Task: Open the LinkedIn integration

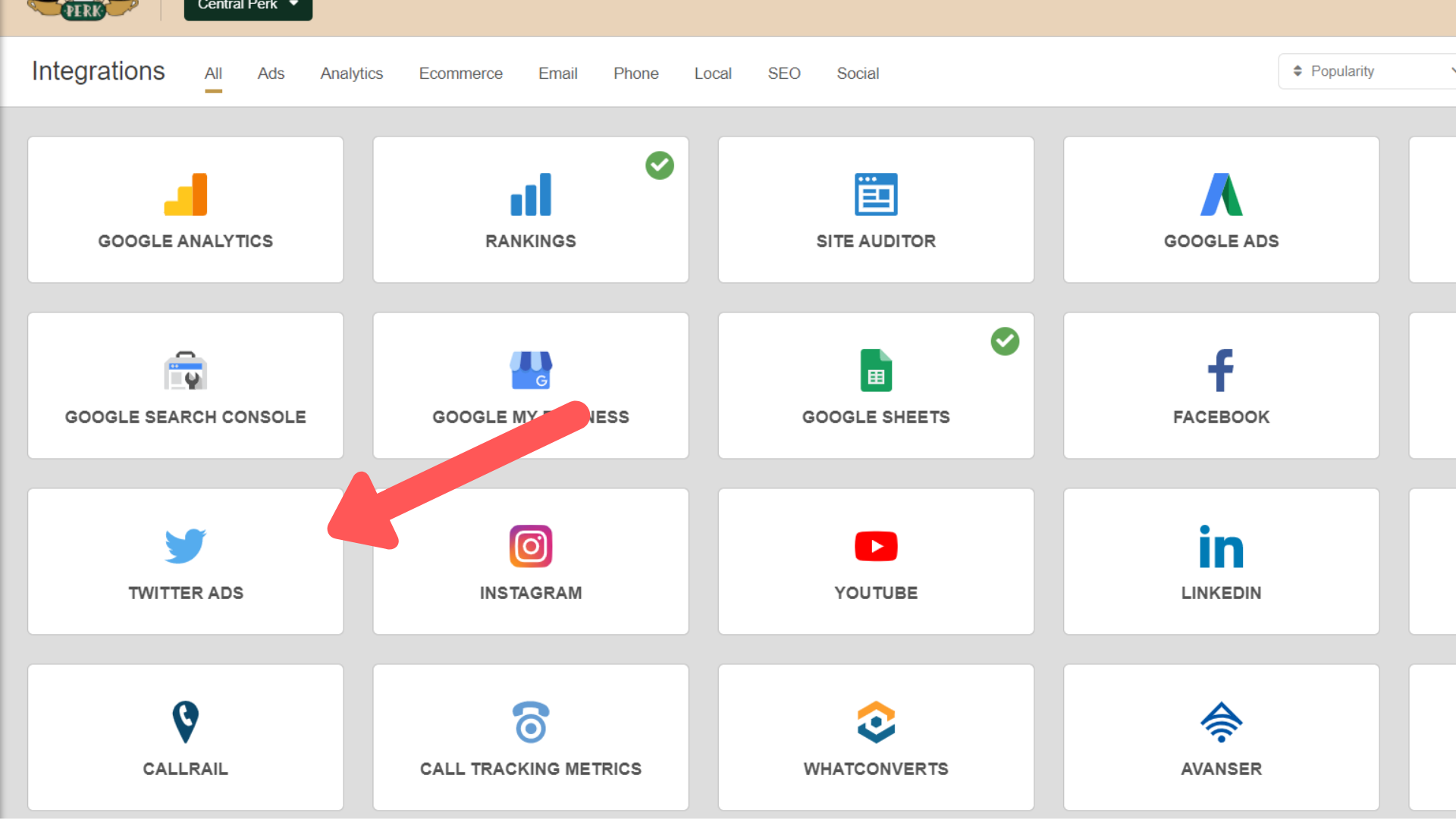Action: click(x=1222, y=561)
